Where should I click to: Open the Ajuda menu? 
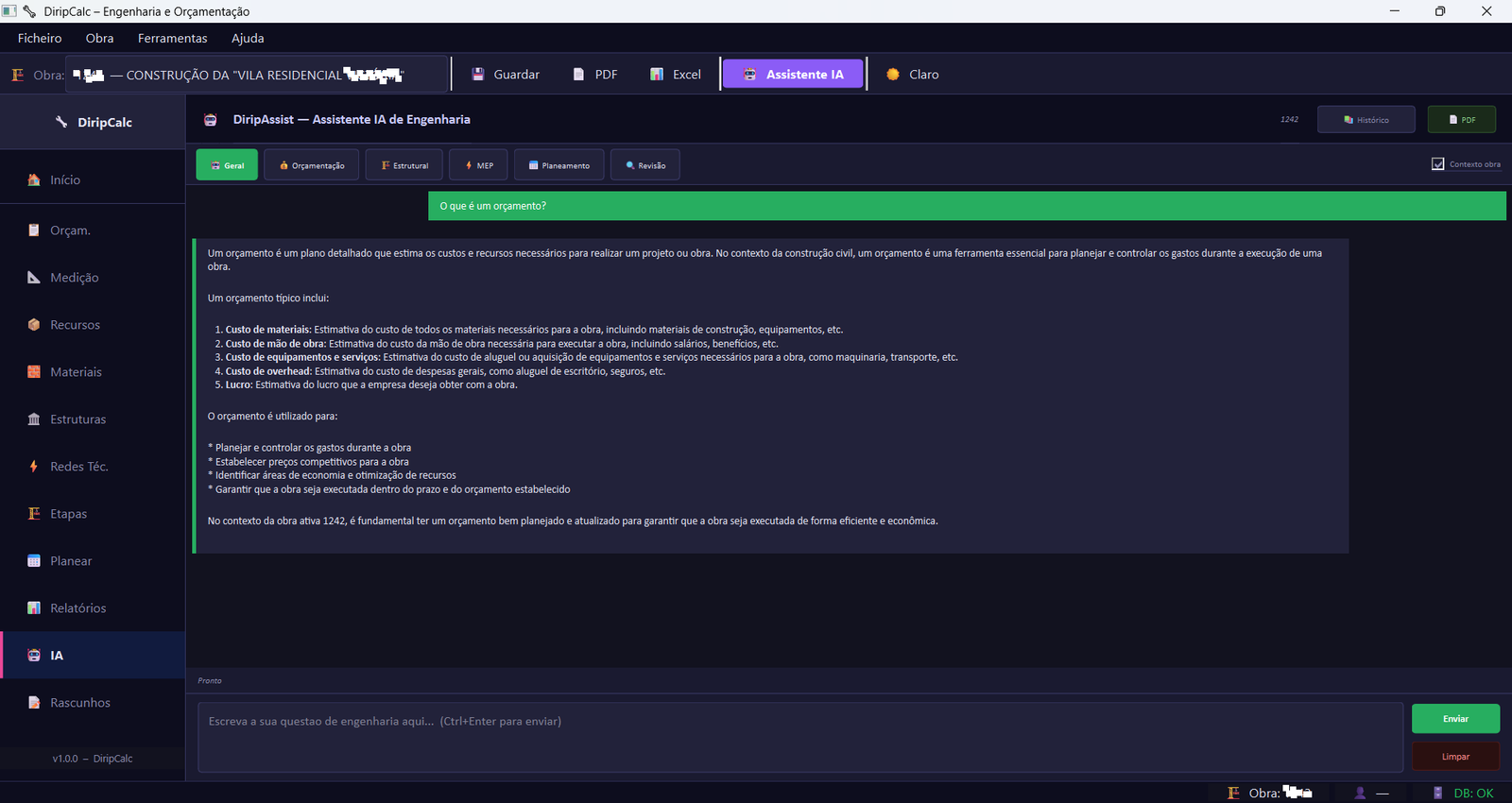(248, 39)
